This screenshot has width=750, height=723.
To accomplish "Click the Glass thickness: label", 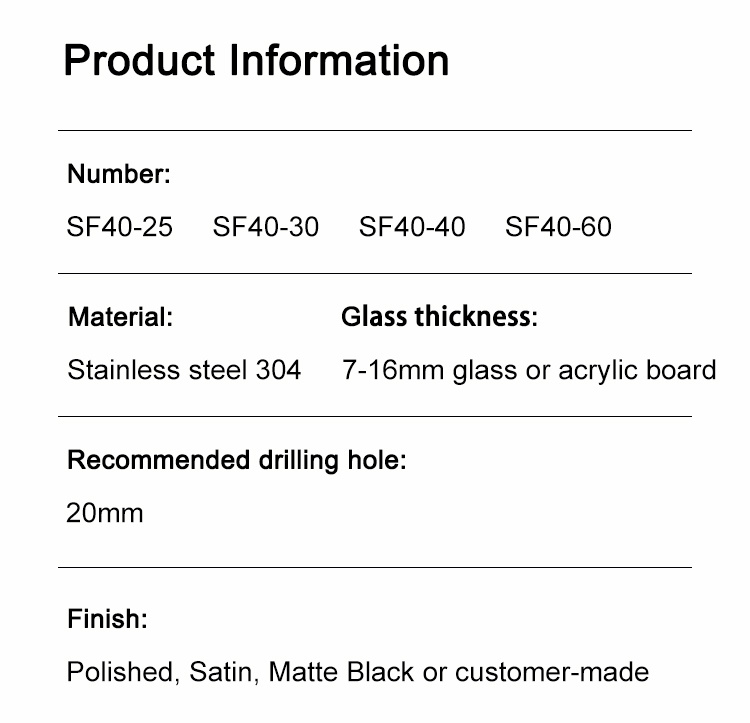I will click(x=440, y=317).
